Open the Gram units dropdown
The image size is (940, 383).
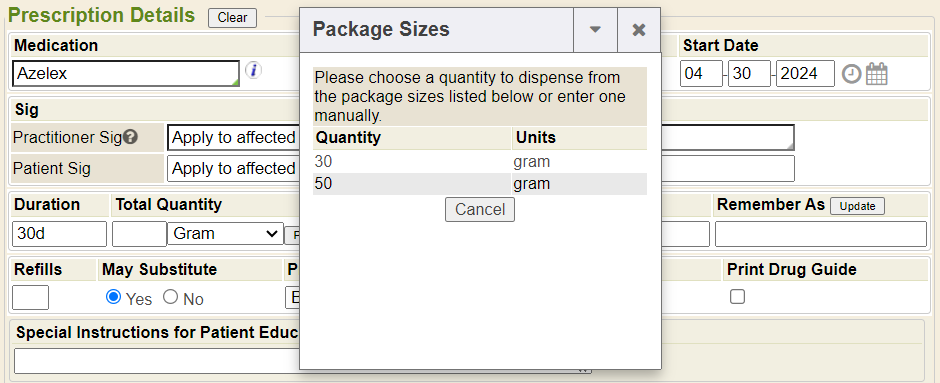point(225,233)
